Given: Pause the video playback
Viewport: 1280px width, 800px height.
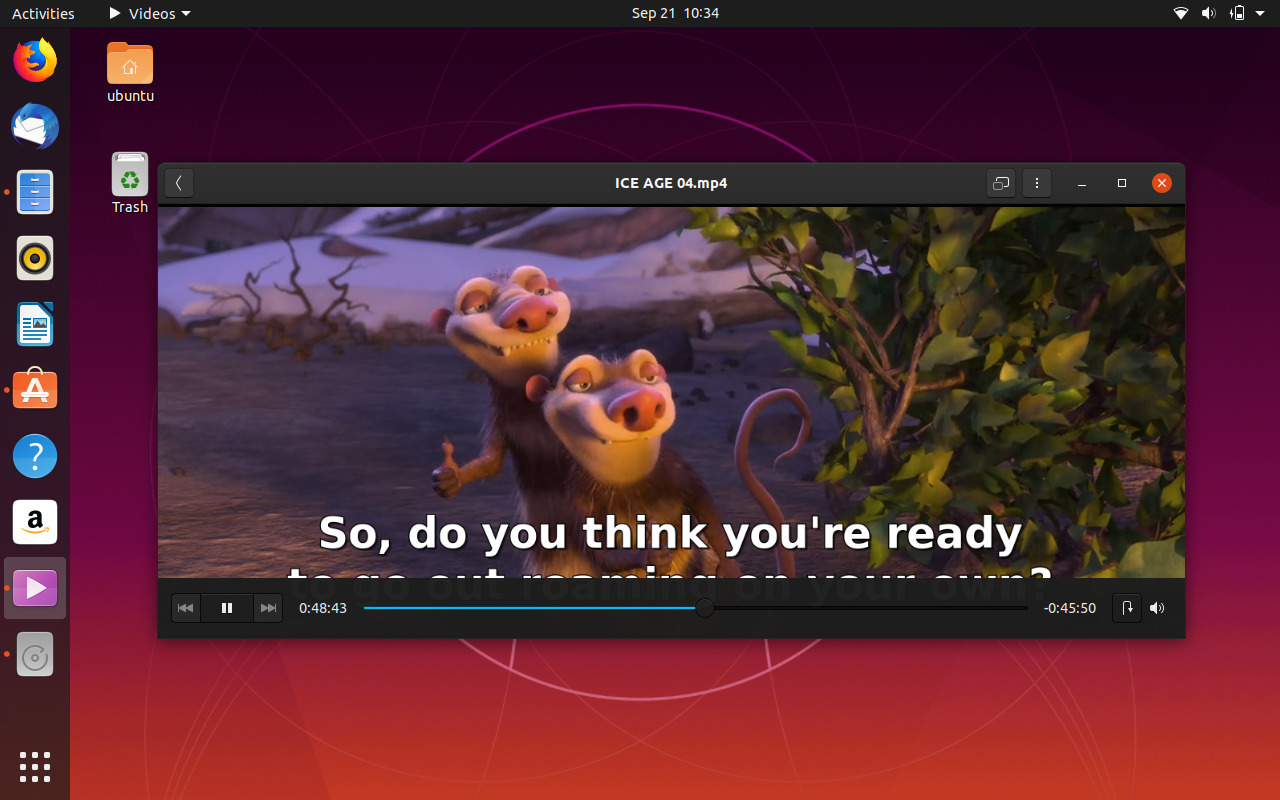Looking at the screenshot, I should coord(227,608).
